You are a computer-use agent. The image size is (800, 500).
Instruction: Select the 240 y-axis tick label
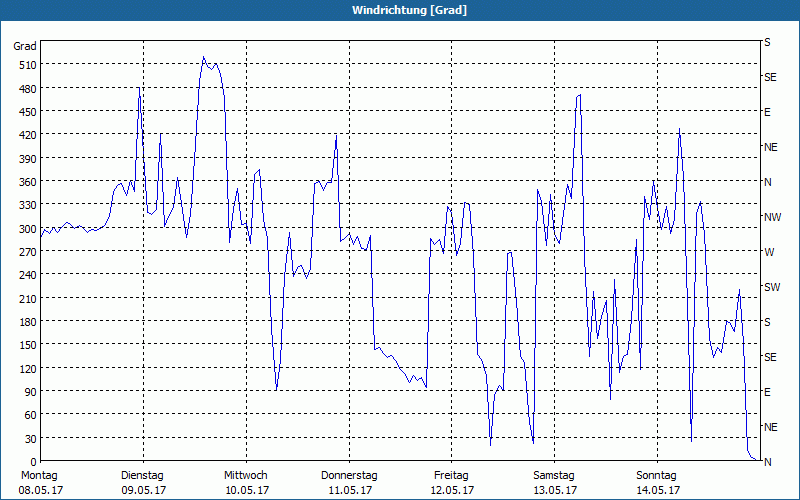pyautogui.click(x=28, y=276)
